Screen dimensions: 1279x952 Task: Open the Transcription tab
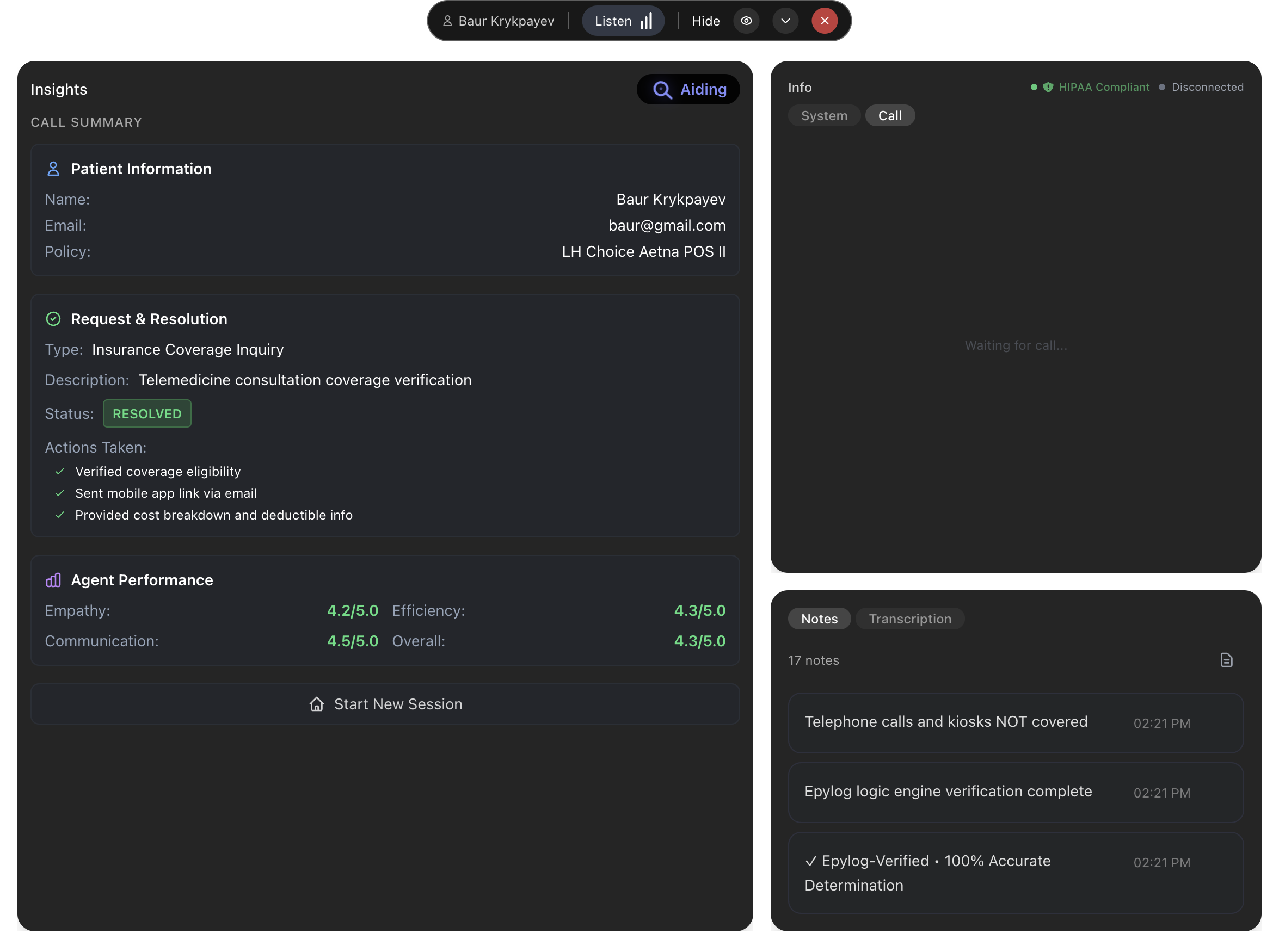pos(909,619)
